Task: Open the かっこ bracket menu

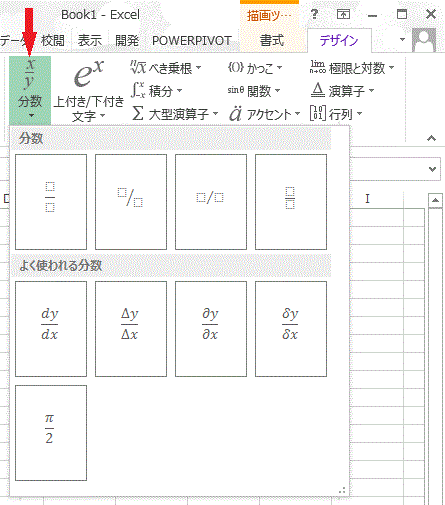Action: [x=255, y=68]
